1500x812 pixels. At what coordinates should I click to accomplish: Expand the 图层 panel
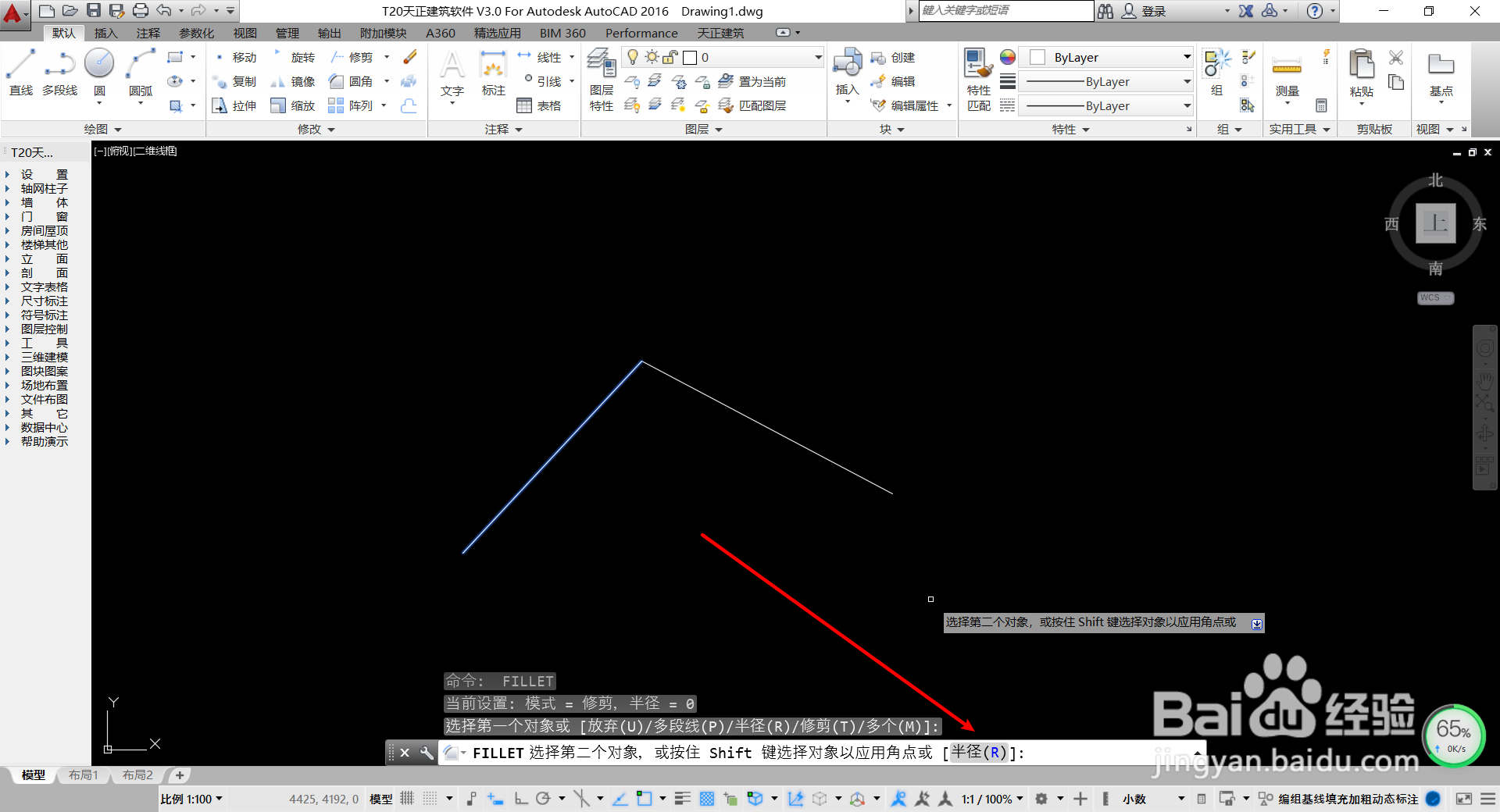(x=703, y=130)
